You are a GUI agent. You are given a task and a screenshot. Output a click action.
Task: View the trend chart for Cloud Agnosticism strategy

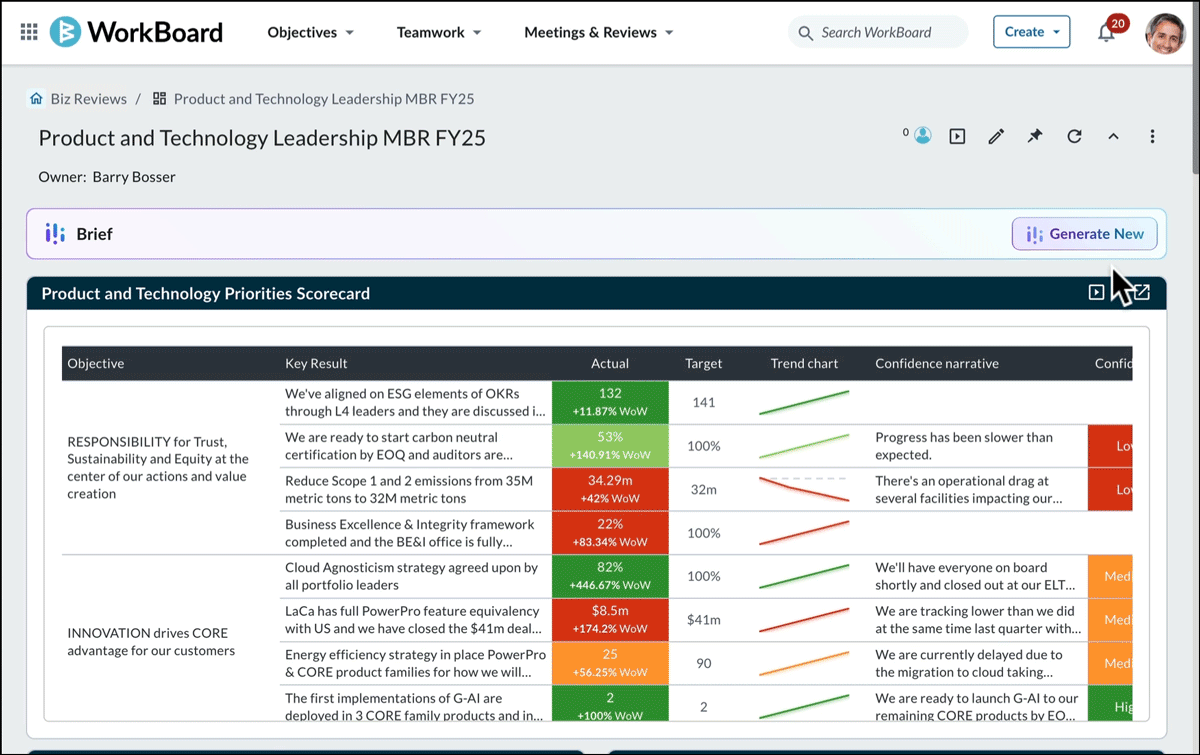tap(804, 576)
